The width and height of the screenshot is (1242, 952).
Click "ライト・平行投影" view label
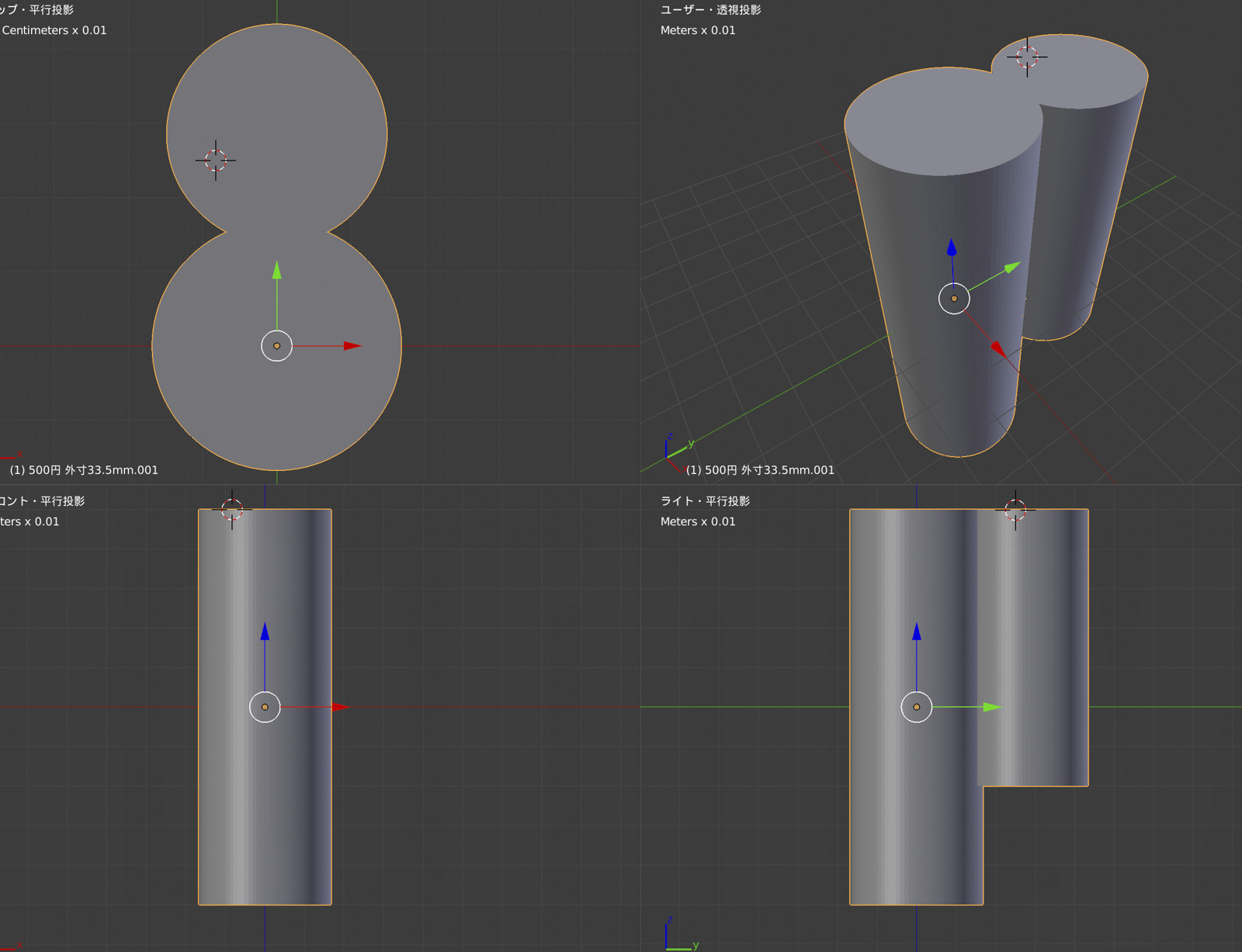[705, 500]
